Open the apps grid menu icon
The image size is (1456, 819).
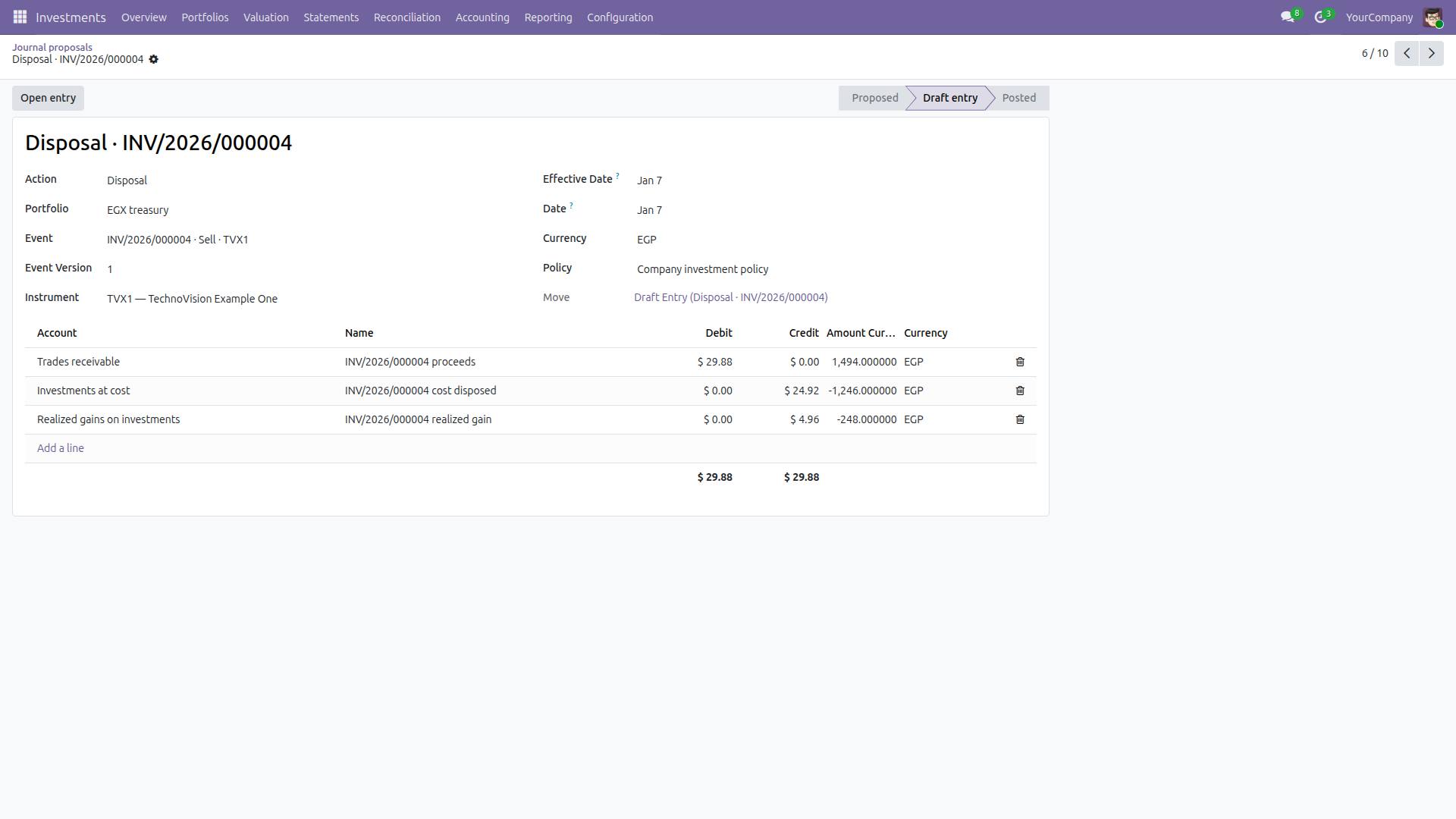pos(20,17)
